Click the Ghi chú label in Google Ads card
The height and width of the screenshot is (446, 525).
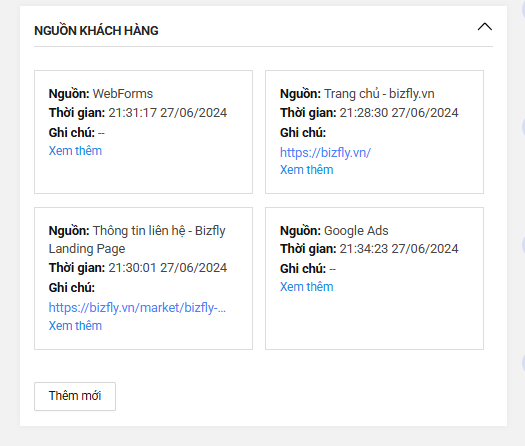[x=303, y=269]
